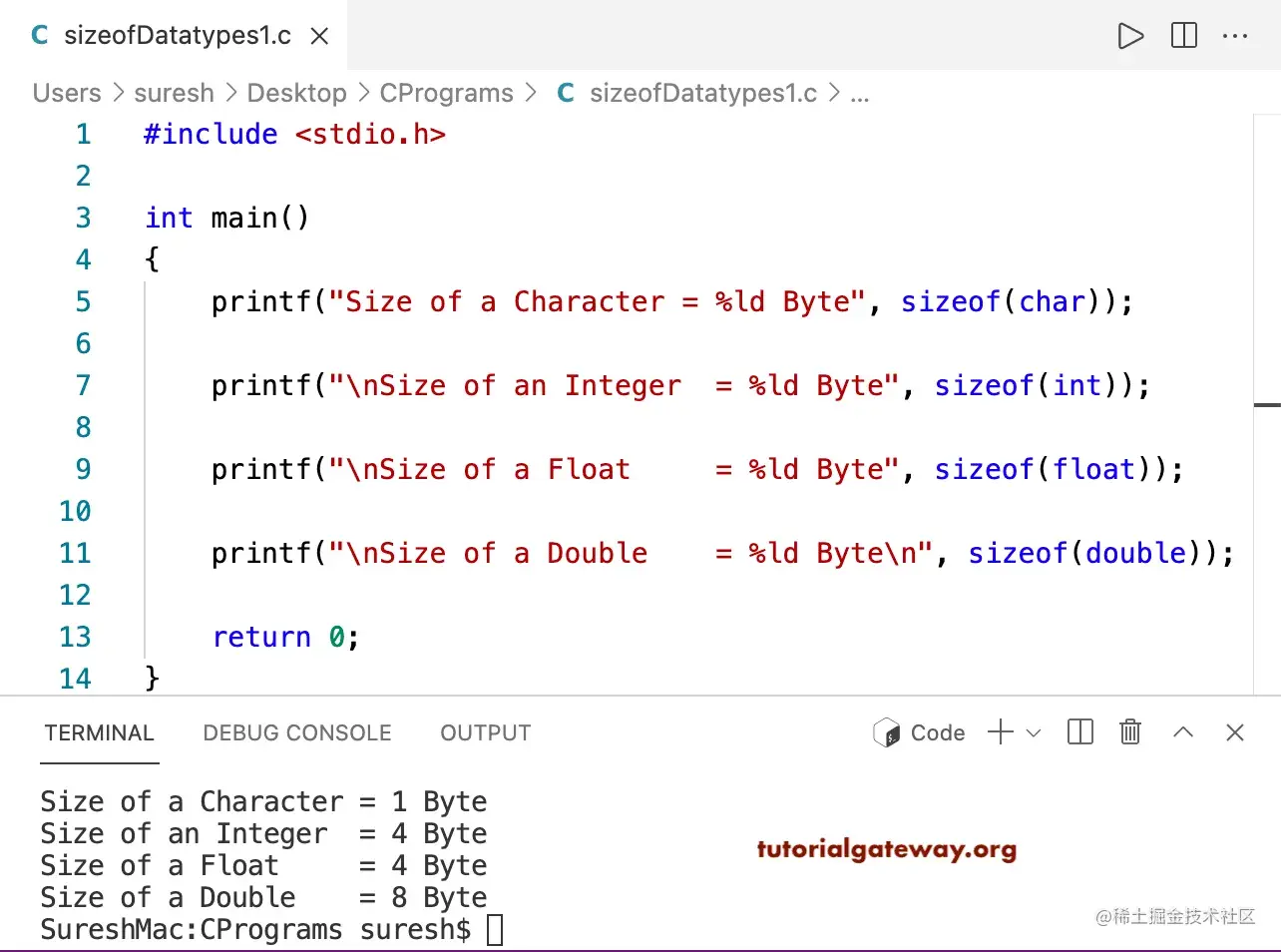Click the sizeof(int) expression on line 7
1281x952 pixels.
click(1033, 385)
